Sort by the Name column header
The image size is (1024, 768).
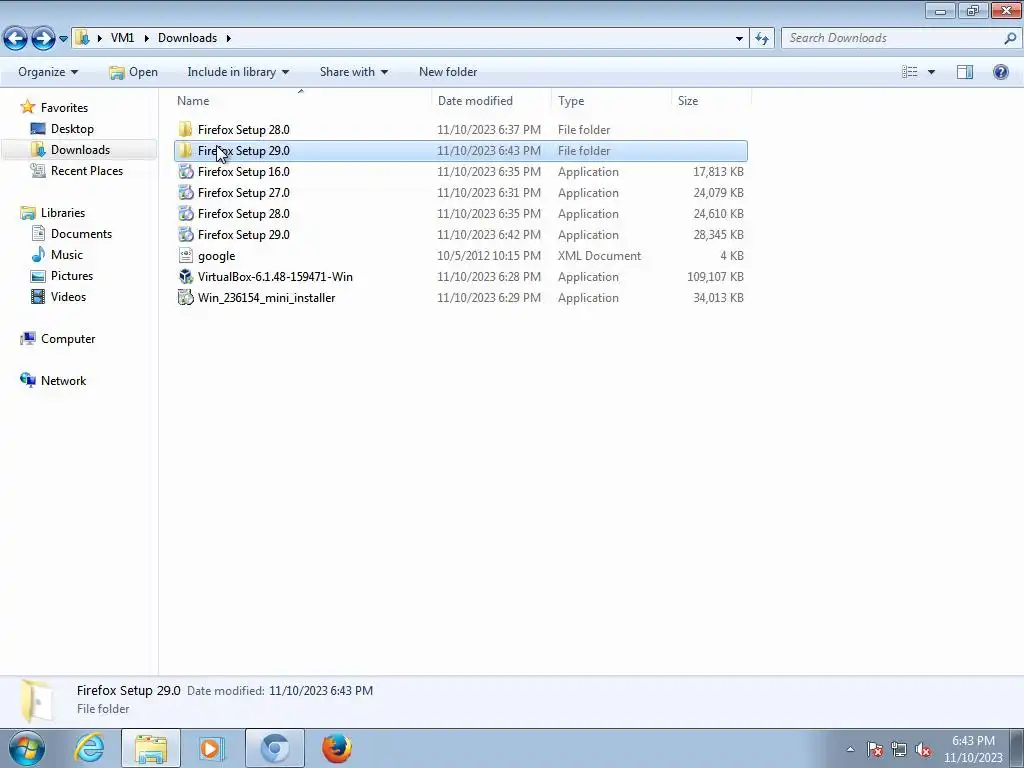pos(193,101)
